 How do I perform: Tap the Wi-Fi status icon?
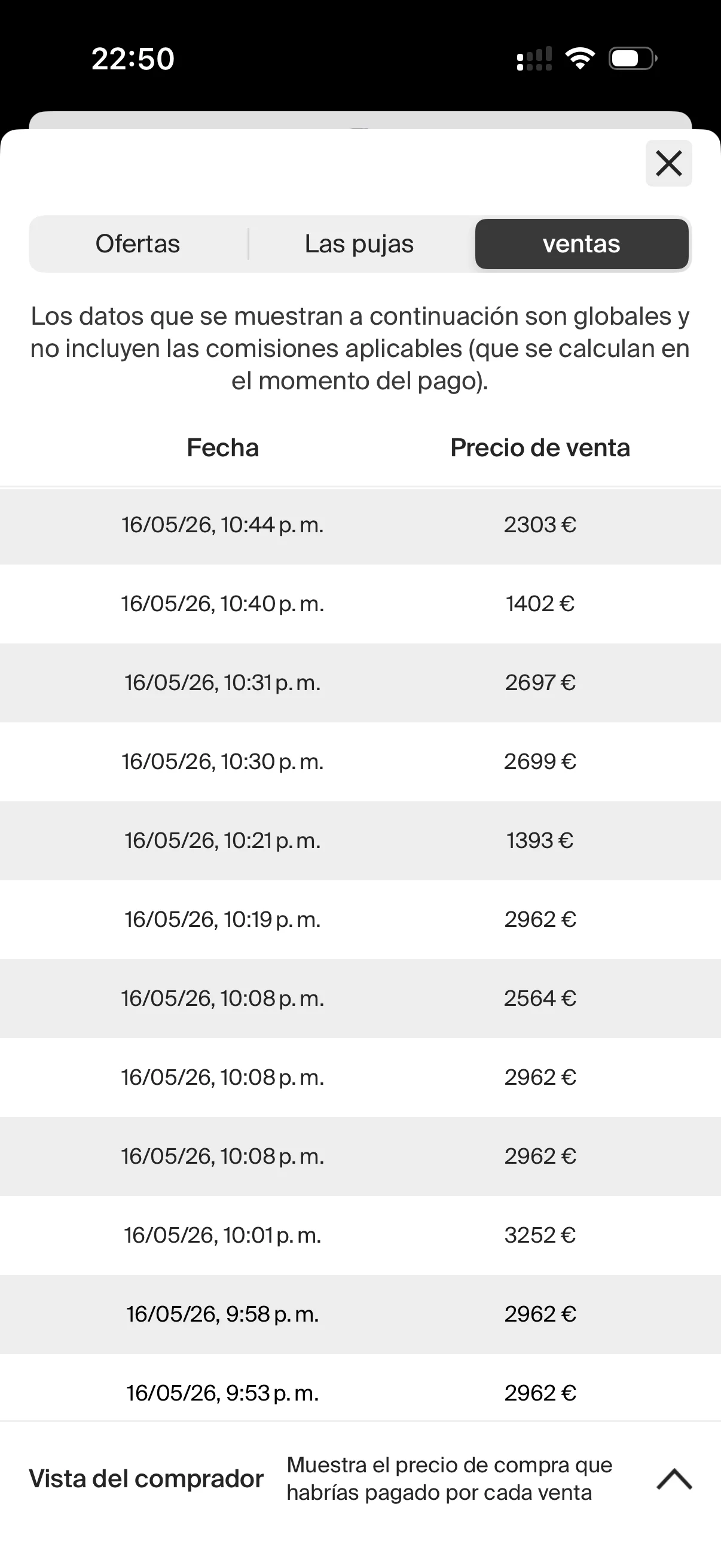click(580, 59)
